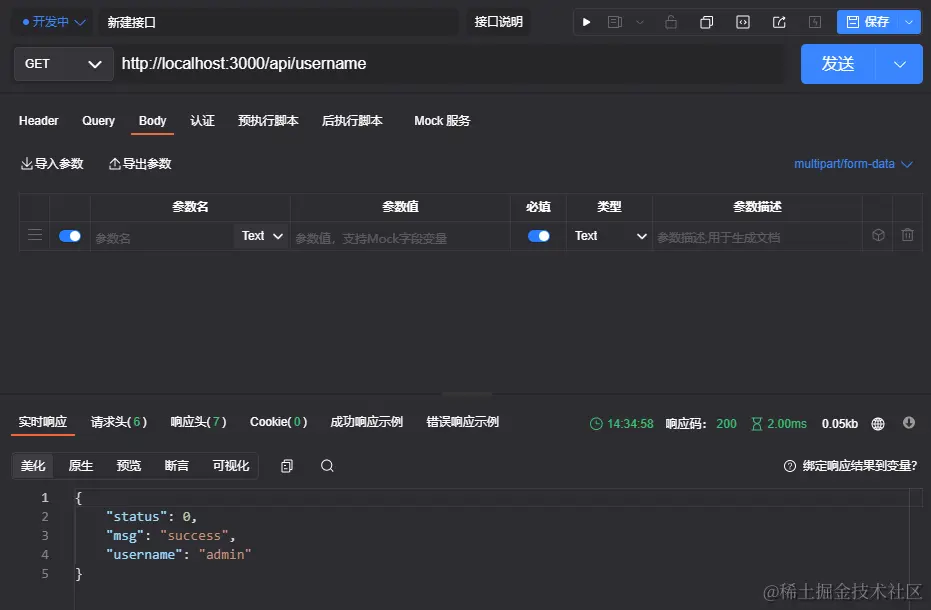The height and width of the screenshot is (610, 931).
Task: Open the multipart/form-data body type dropdown
Action: [x=853, y=163]
